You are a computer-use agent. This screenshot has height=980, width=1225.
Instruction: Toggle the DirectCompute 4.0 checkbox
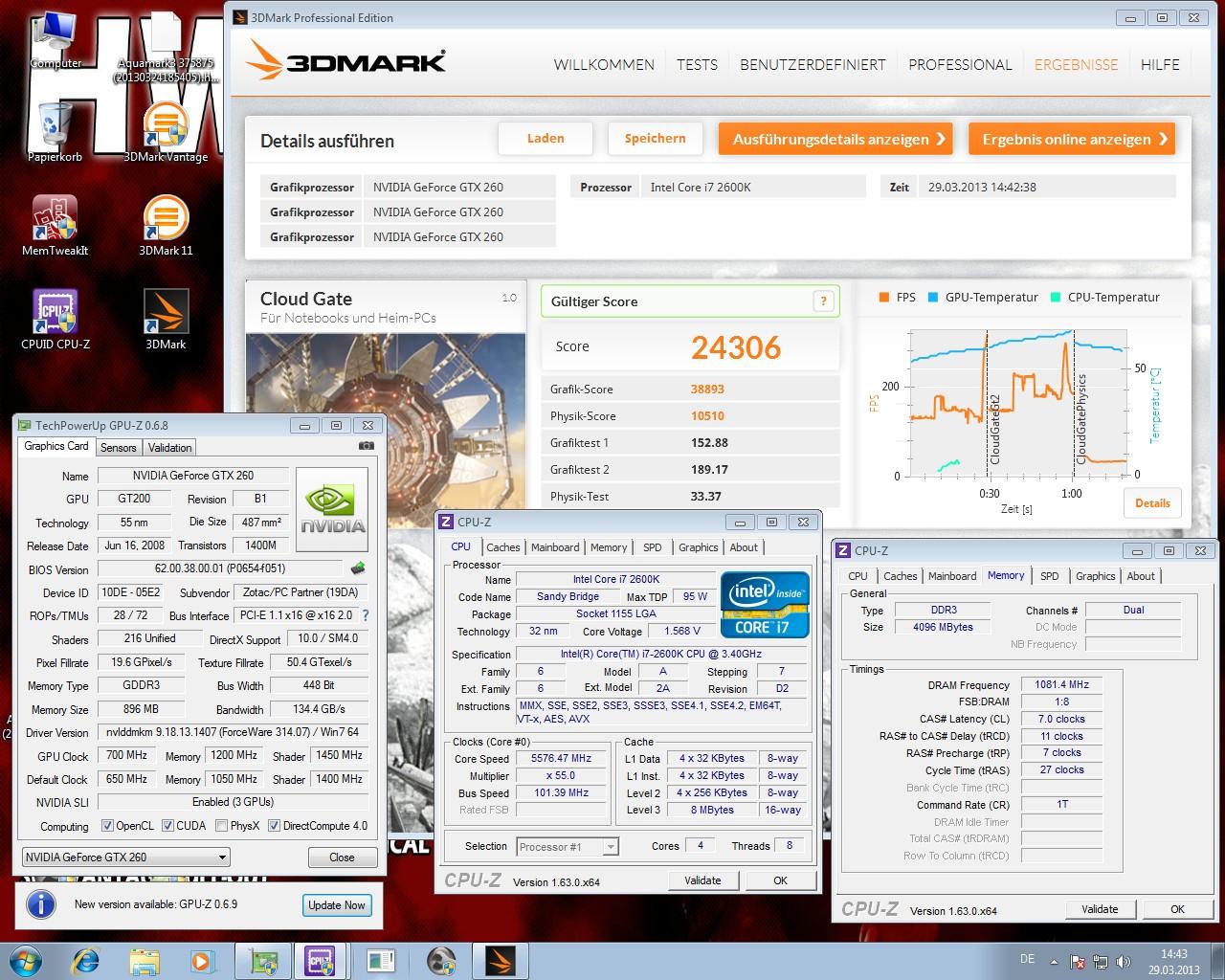click(x=275, y=826)
